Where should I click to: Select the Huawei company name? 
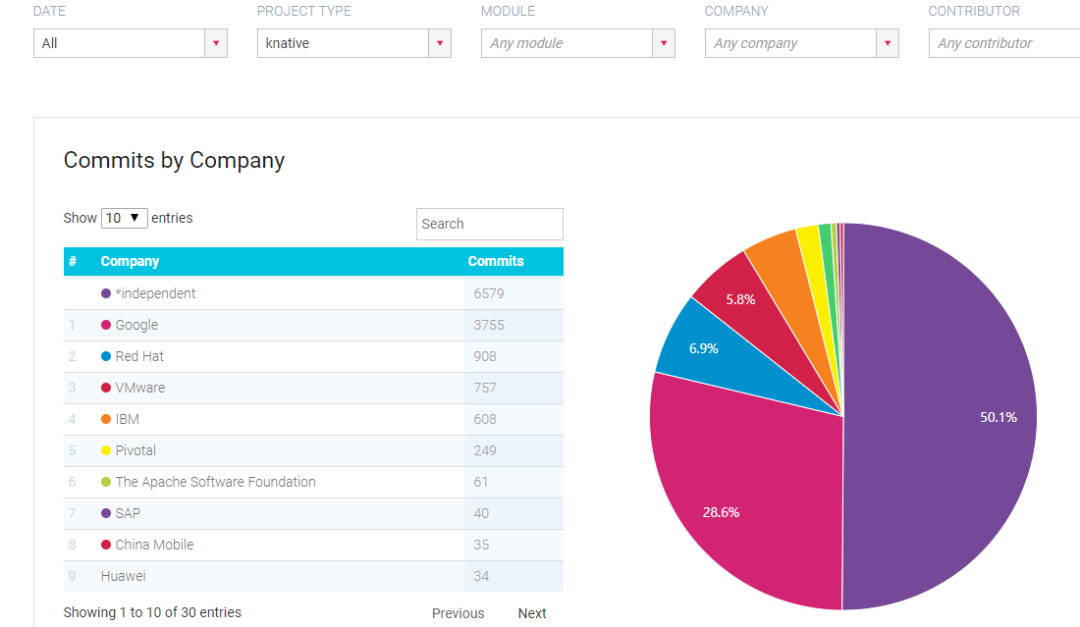pyautogui.click(x=123, y=576)
